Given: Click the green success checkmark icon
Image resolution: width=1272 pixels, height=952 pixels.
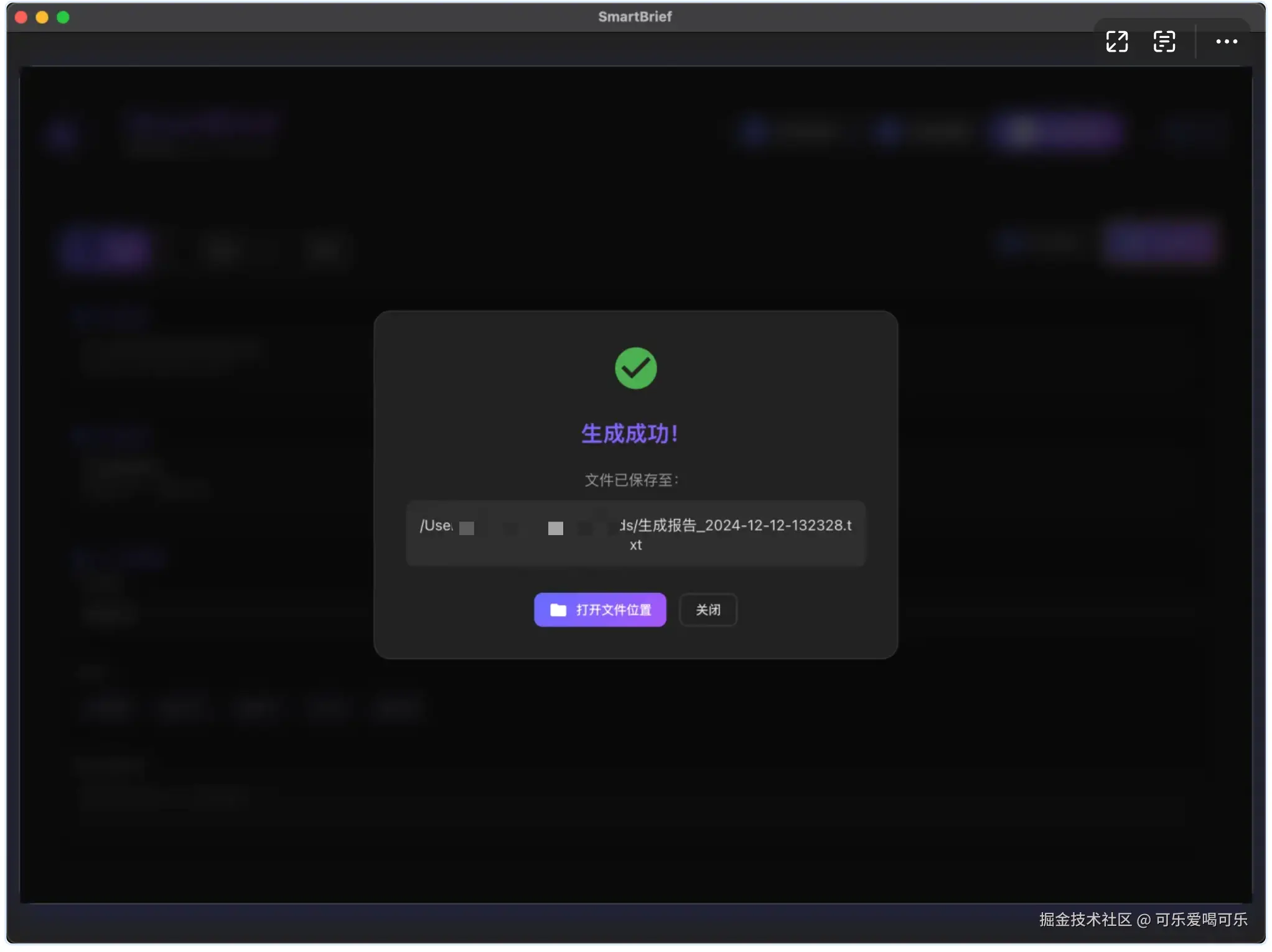Looking at the screenshot, I should [635, 368].
